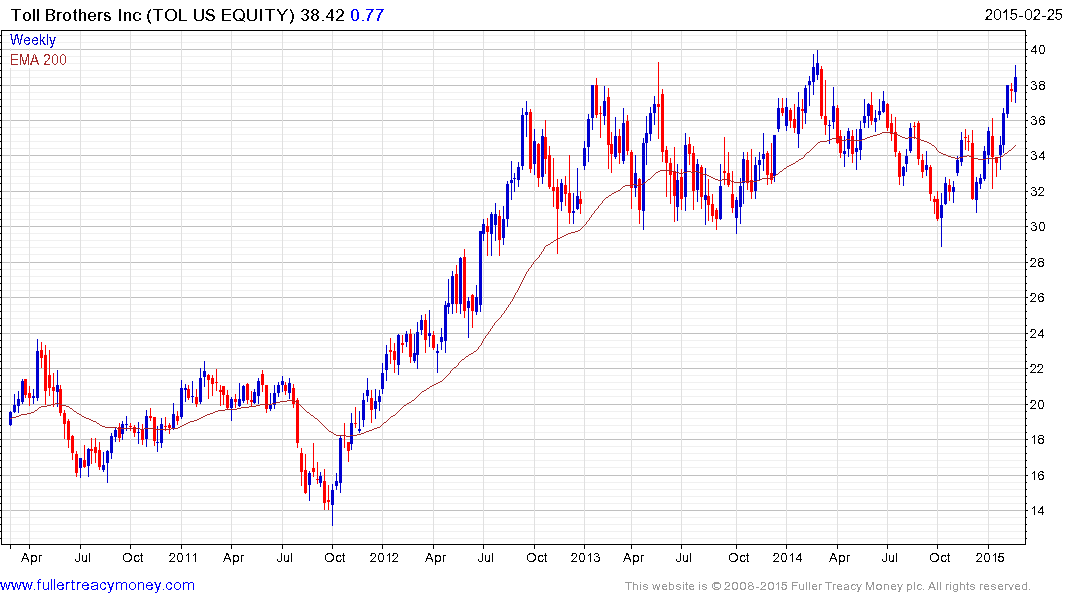Click the '2011' x-axis year label
The image size is (1075, 600).
(x=182, y=557)
